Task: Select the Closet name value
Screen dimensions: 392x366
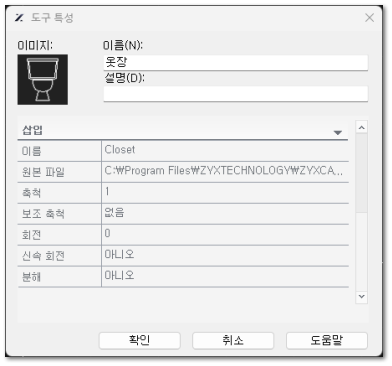Action: [225, 150]
